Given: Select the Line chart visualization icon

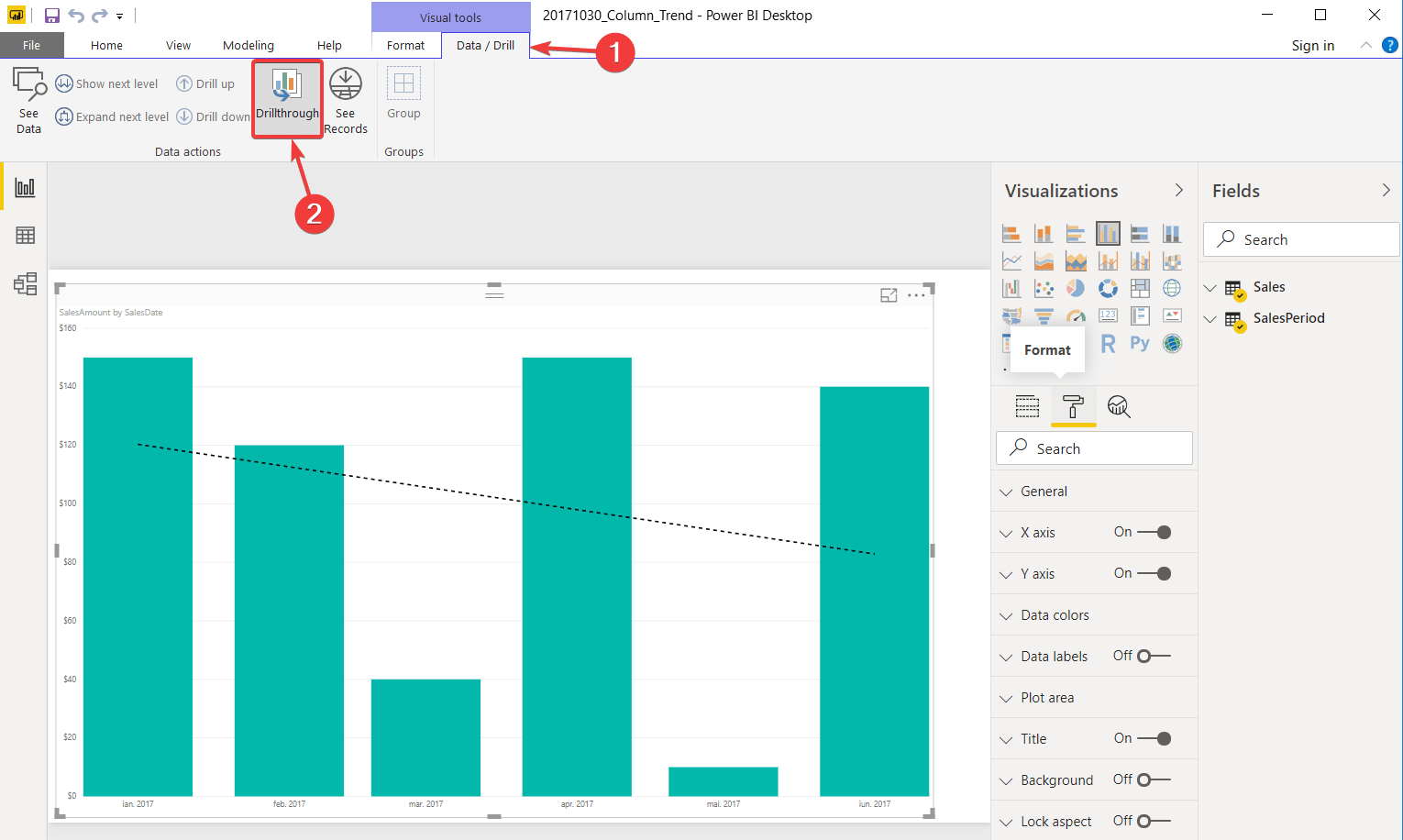Looking at the screenshot, I should click(x=1011, y=260).
